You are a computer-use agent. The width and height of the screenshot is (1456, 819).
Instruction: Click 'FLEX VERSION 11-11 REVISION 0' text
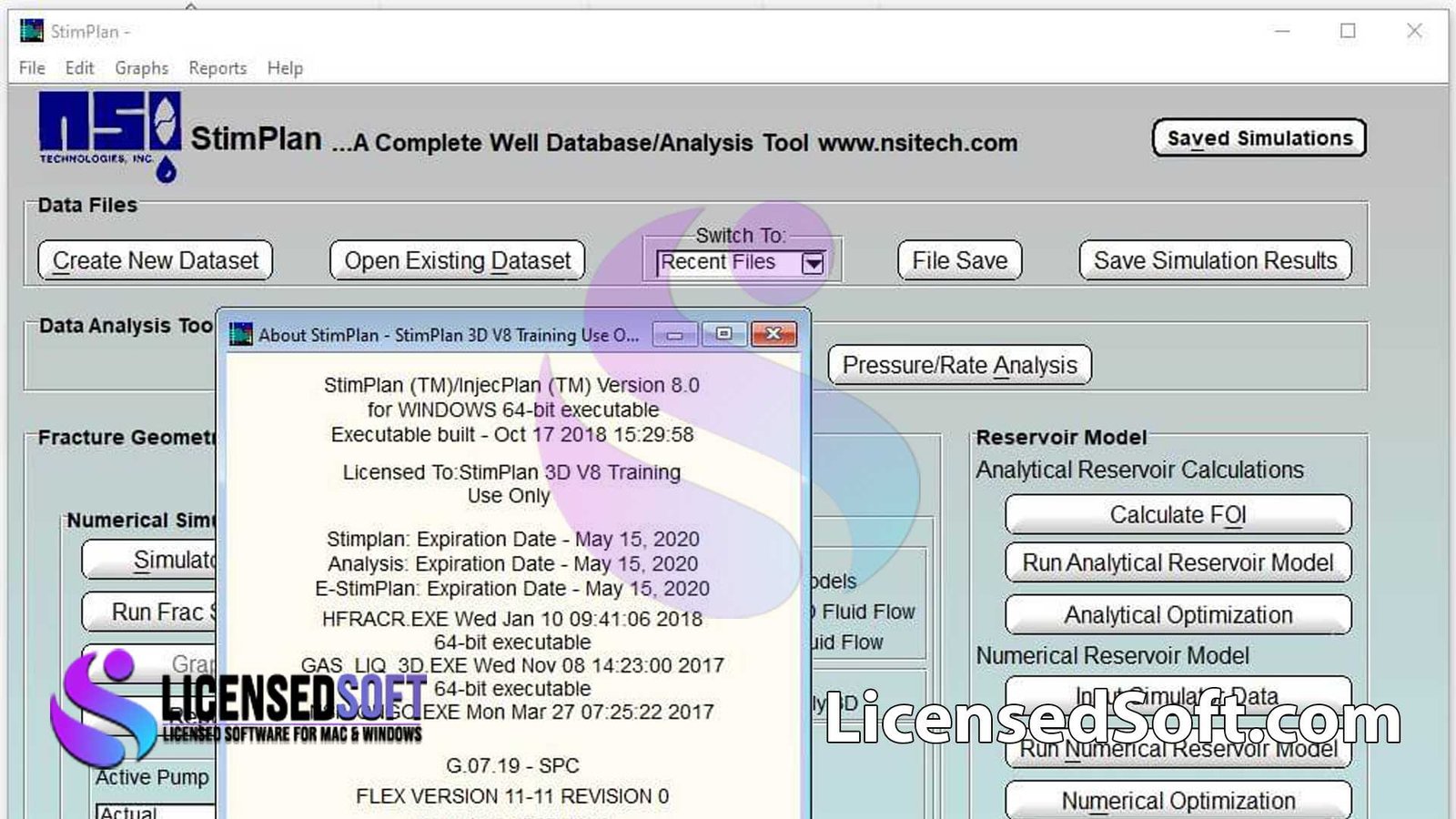[x=512, y=796]
